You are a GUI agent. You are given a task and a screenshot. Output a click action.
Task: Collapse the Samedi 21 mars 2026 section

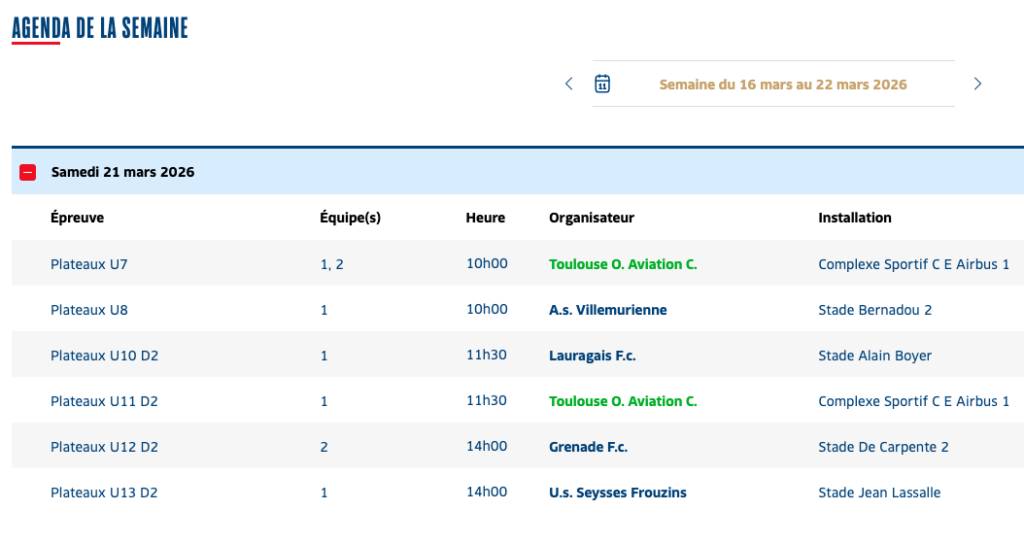pyautogui.click(x=28, y=172)
